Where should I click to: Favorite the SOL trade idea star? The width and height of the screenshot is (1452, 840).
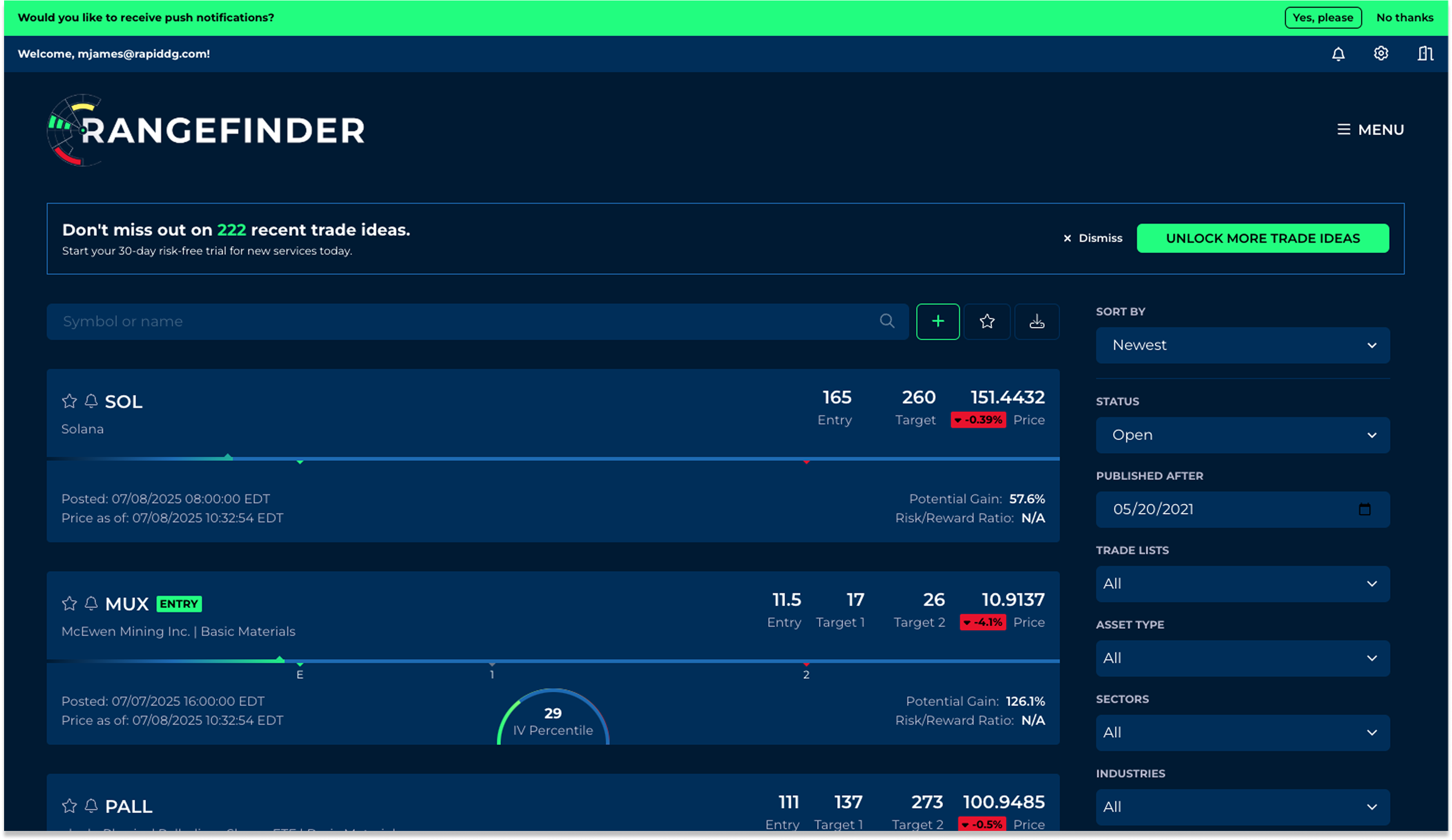tap(69, 401)
